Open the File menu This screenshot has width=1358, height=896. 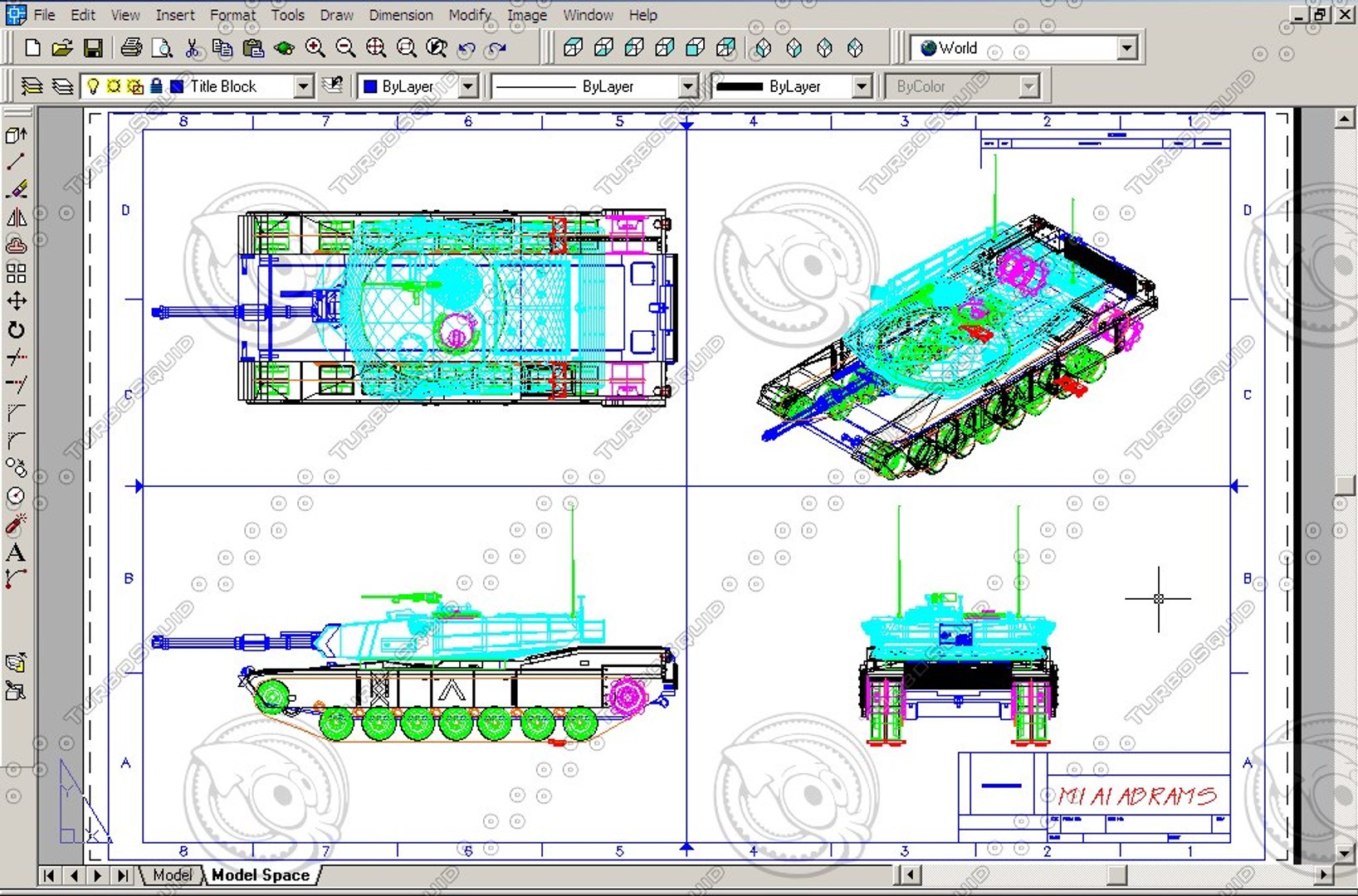click(45, 15)
